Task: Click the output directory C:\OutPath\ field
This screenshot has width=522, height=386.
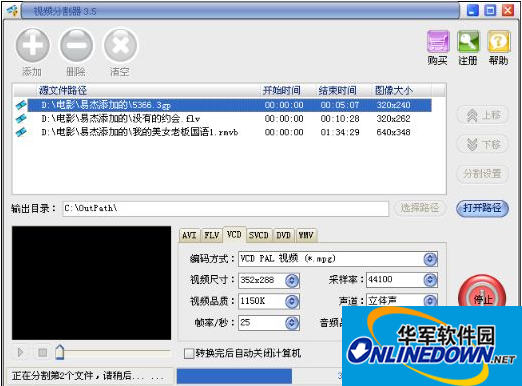Action: pyautogui.click(x=226, y=208)
